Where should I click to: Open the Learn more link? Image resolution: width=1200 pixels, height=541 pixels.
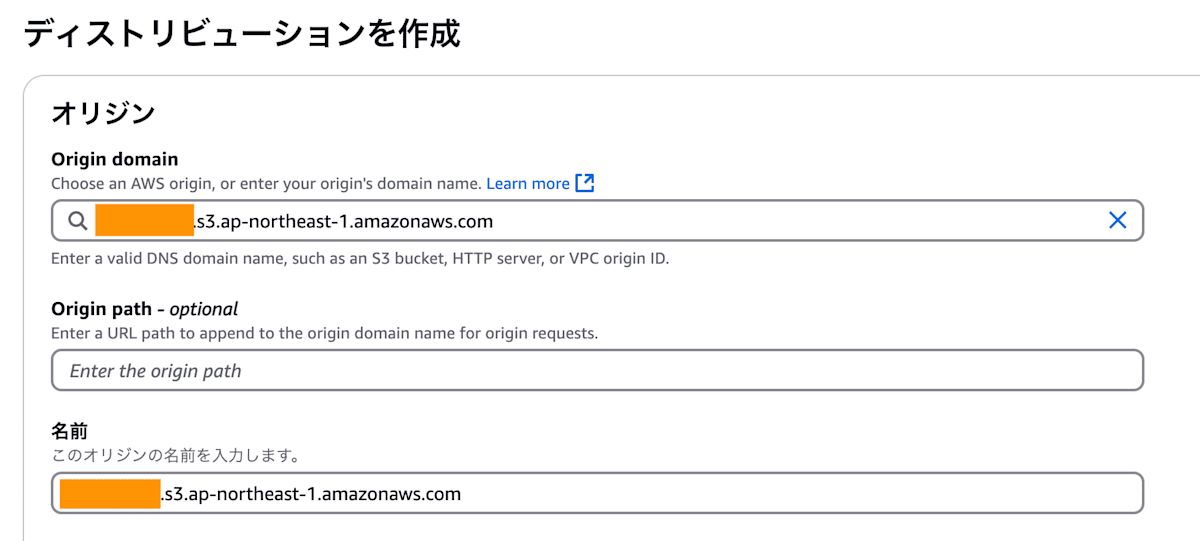pyautogui.click(x=528, y=184)
